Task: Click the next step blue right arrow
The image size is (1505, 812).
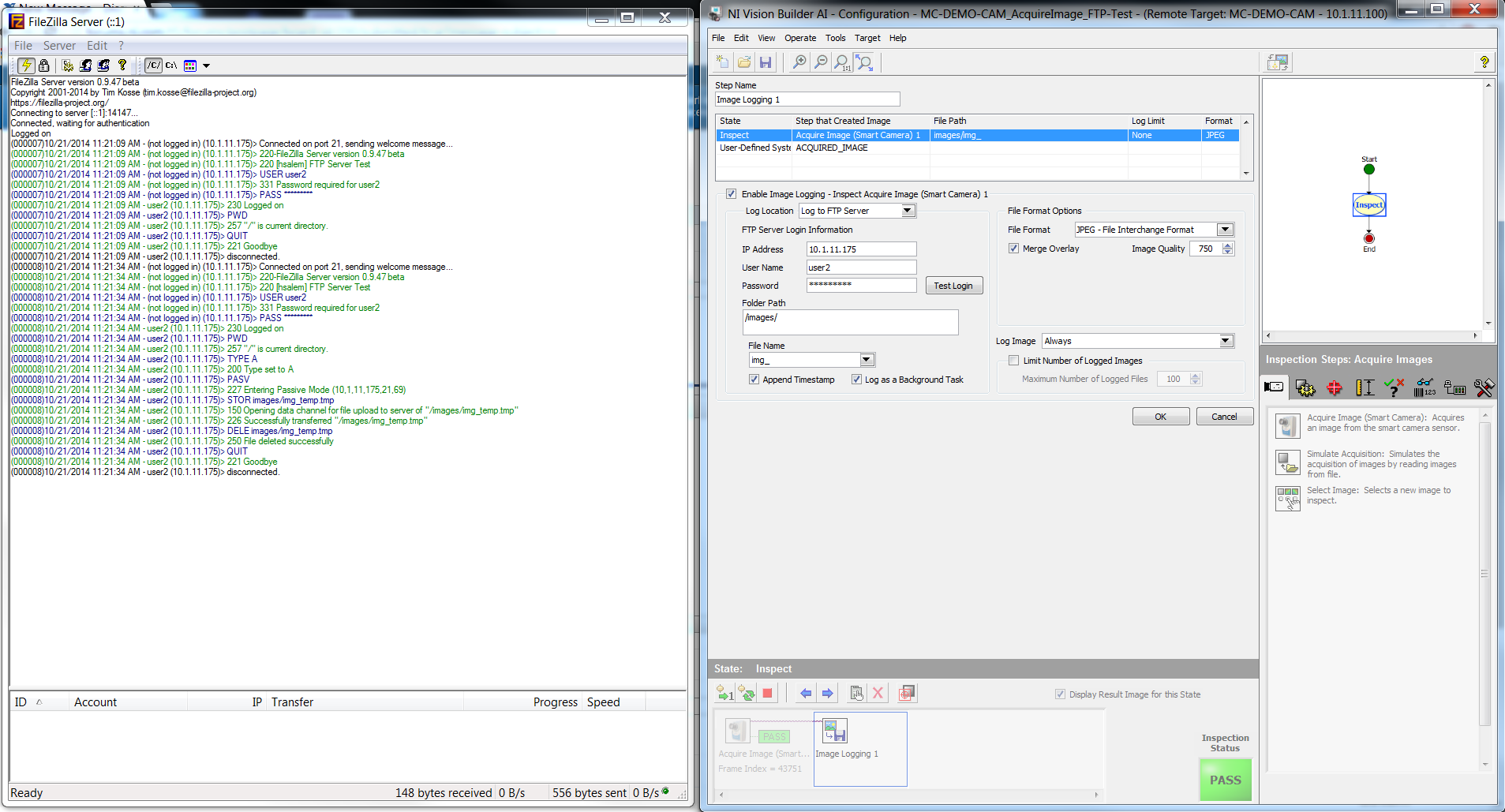Action: 827,694
